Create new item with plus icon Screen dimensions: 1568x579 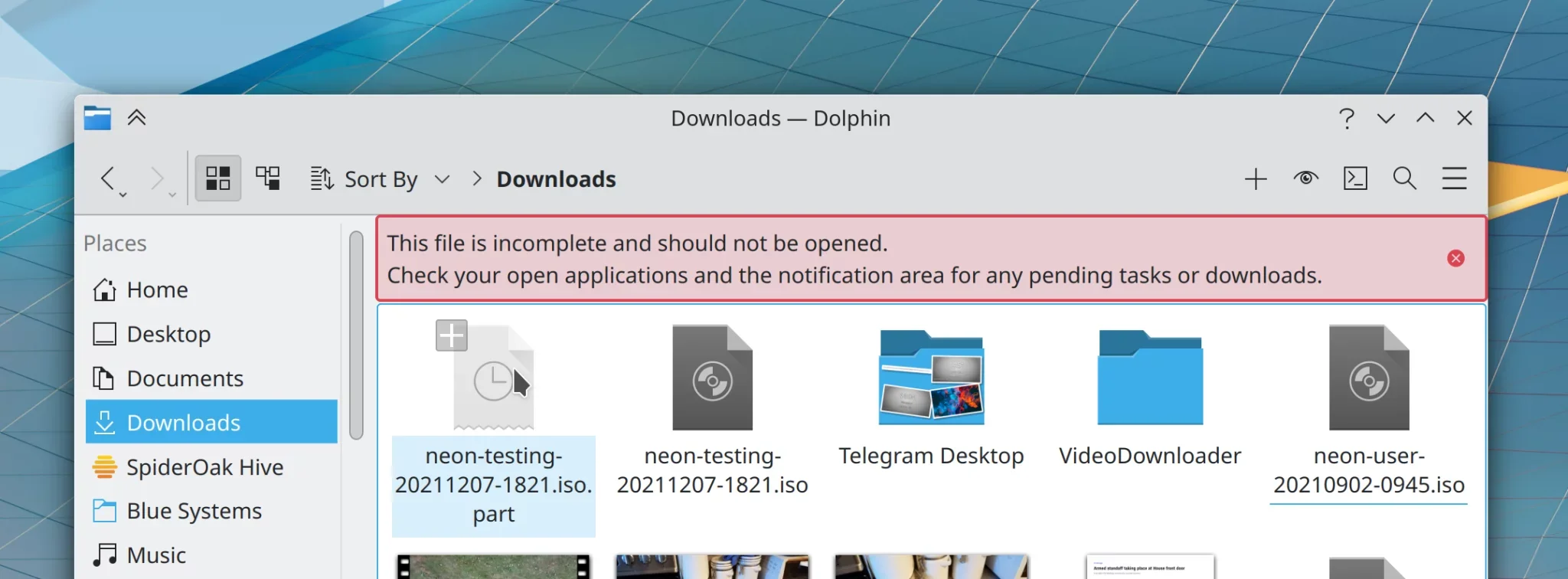tap(1256, 179)
